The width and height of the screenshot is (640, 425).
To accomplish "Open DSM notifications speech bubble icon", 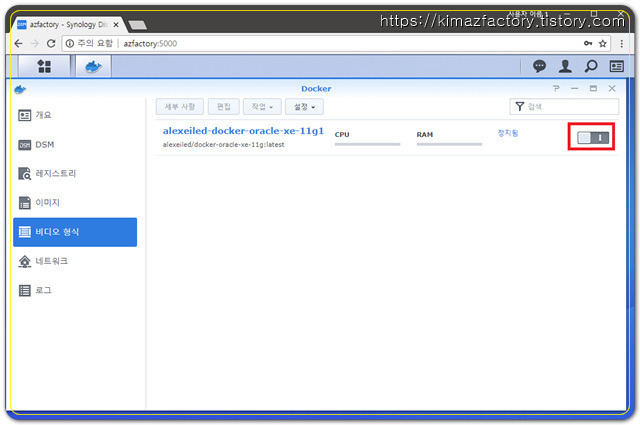I will point(539,66).
